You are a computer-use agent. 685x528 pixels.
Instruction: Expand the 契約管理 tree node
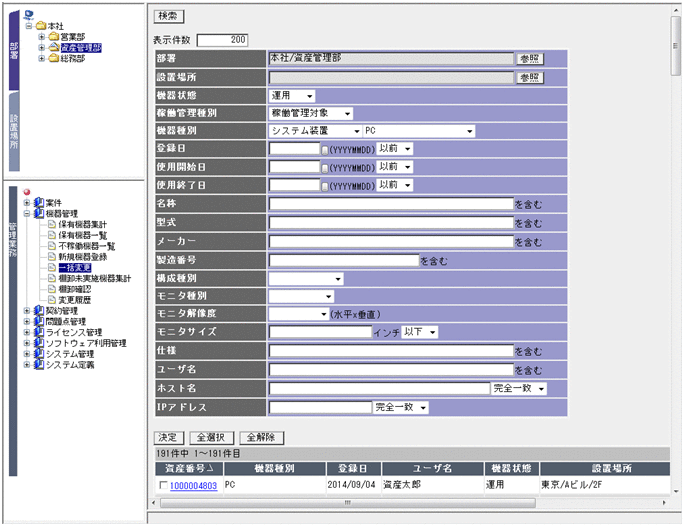(x=27, y=311)
